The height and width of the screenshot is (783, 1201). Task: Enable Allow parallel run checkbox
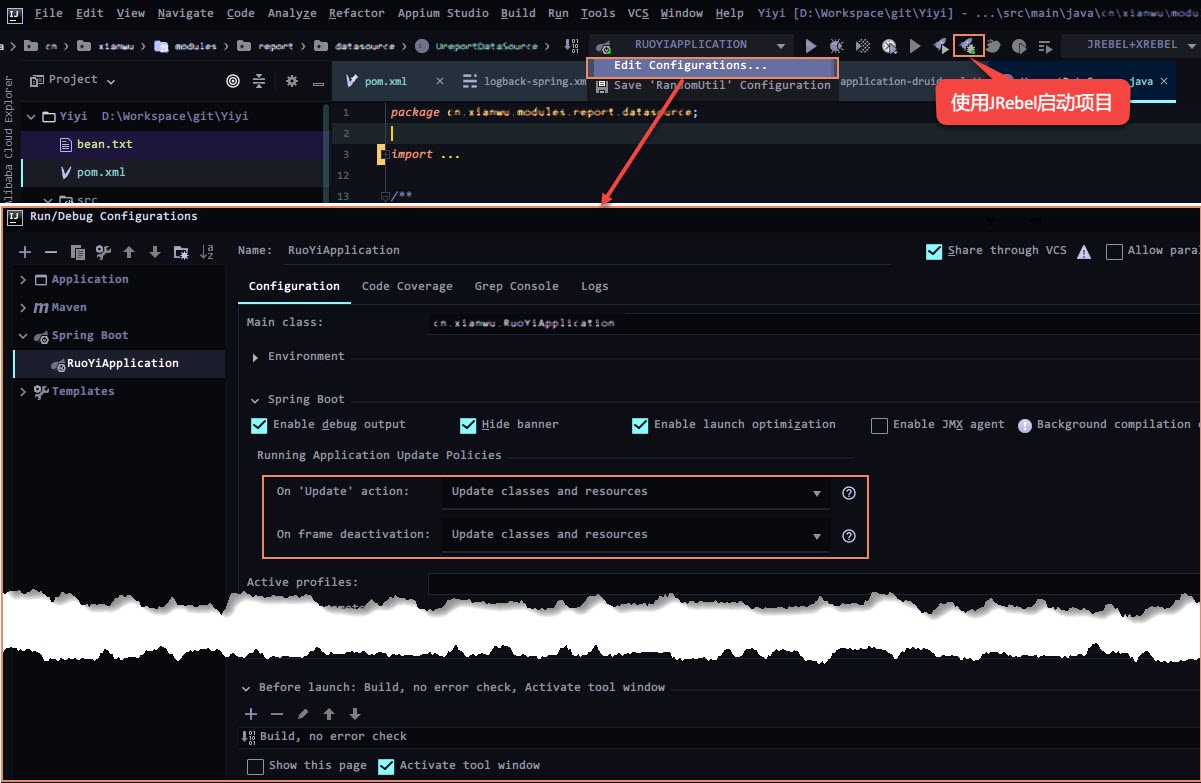pyautogui.click(x=1114, y=252)
